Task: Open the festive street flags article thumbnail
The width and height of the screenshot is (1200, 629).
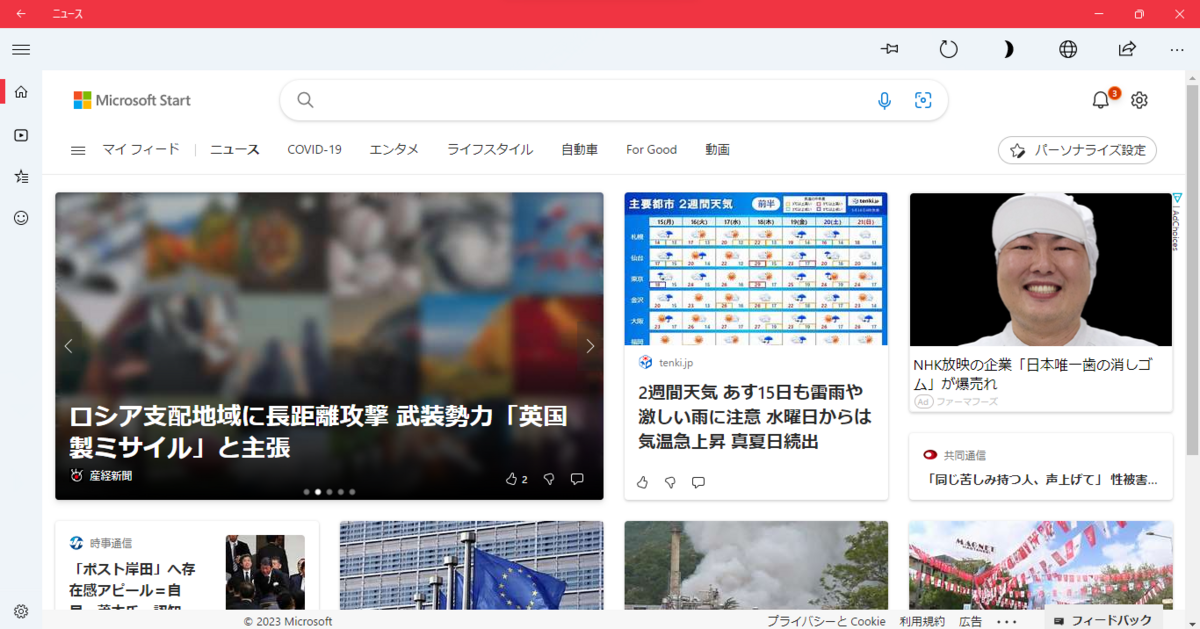Action: [x=1041, y=565]
